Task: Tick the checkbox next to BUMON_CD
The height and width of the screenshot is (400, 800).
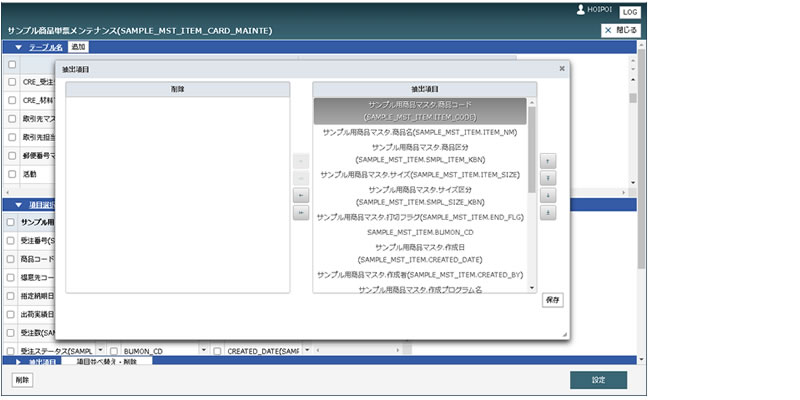Action: (114, 351)
